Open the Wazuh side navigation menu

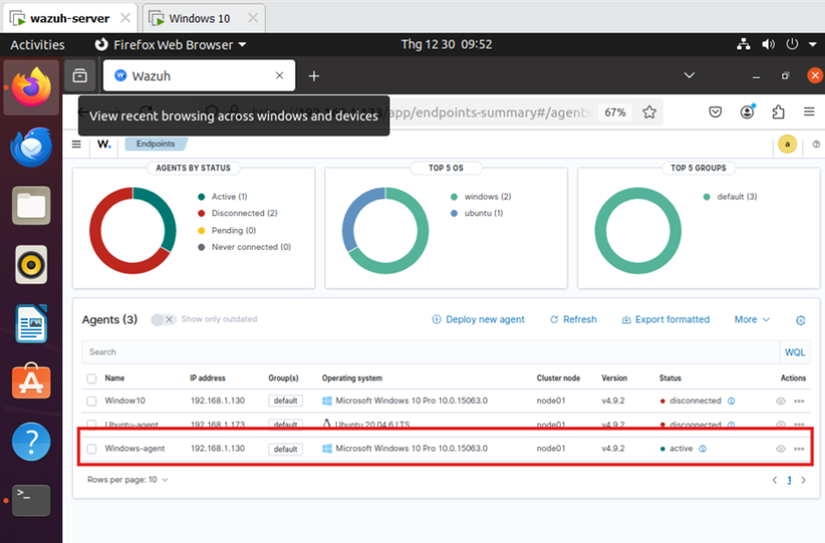(76, 144)
